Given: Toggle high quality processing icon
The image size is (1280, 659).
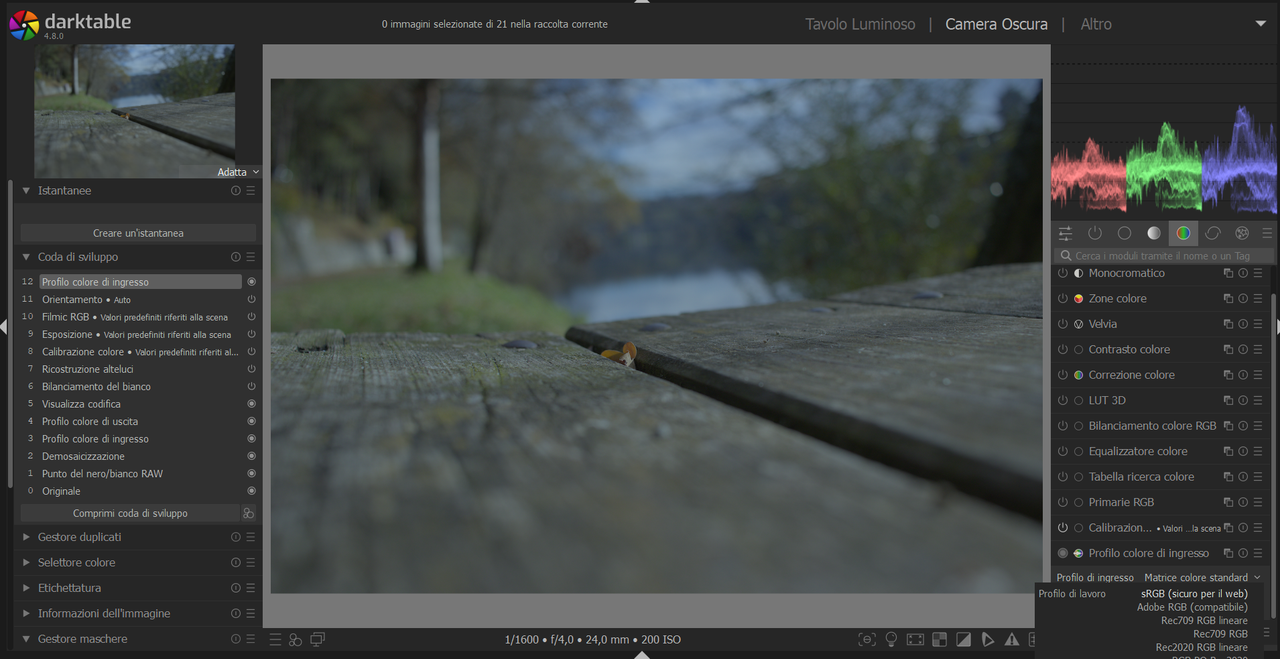Looking at the screenshot, I should (915, 639).
